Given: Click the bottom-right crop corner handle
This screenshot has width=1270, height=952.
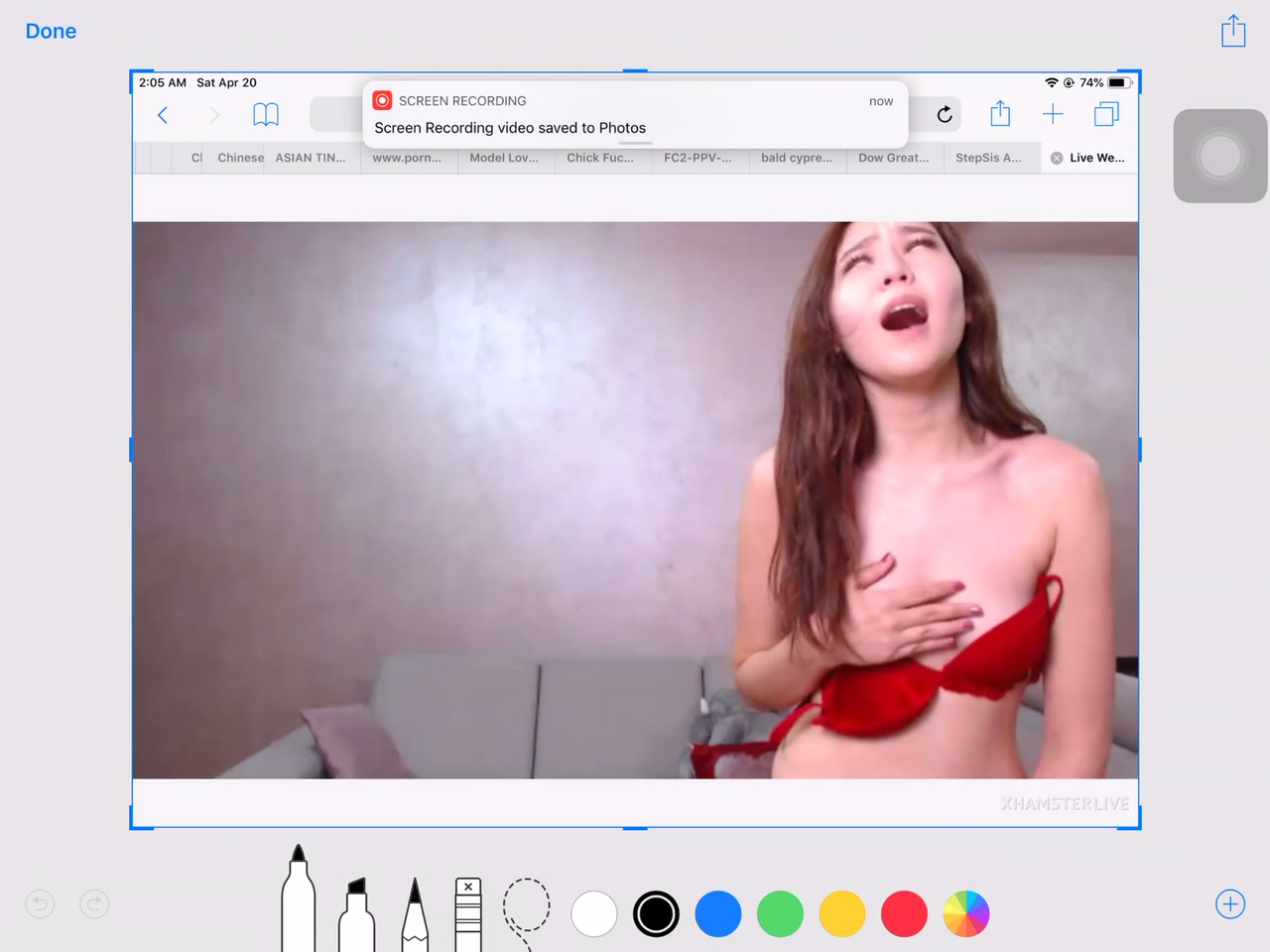Looking at the screenshot, I should point(1138,826).
